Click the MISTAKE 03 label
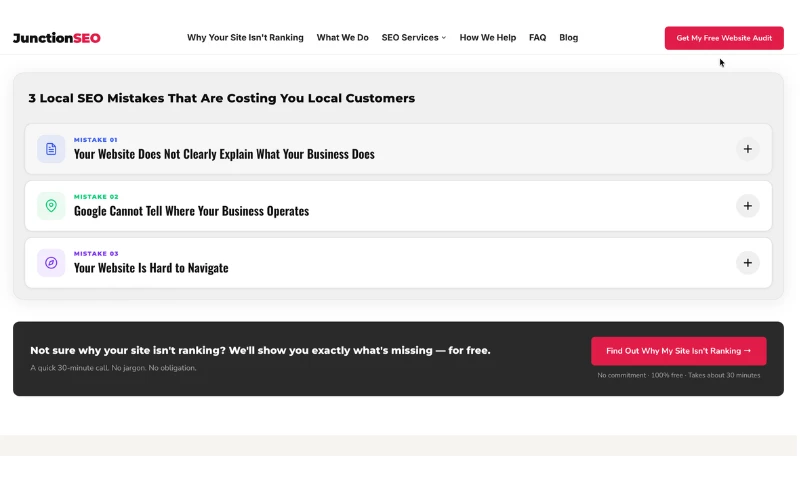The image size is (800, 480). pyautogui.click(x=96, y=254)
